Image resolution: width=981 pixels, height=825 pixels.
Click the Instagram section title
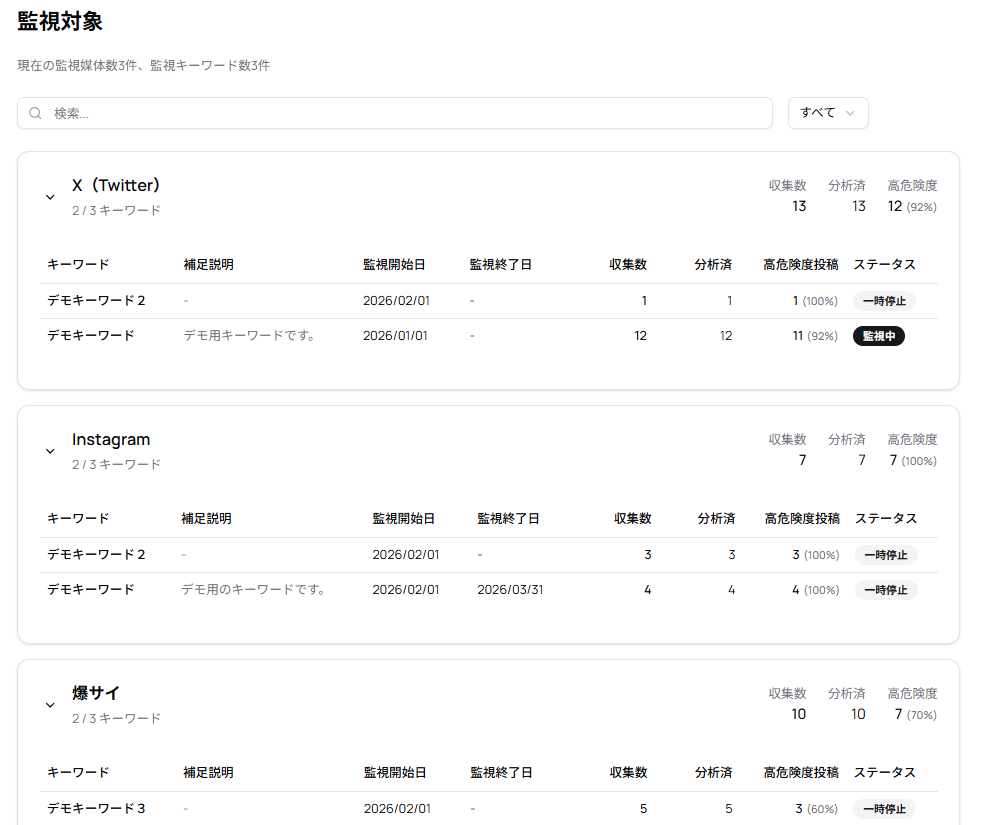pos(111,440)
